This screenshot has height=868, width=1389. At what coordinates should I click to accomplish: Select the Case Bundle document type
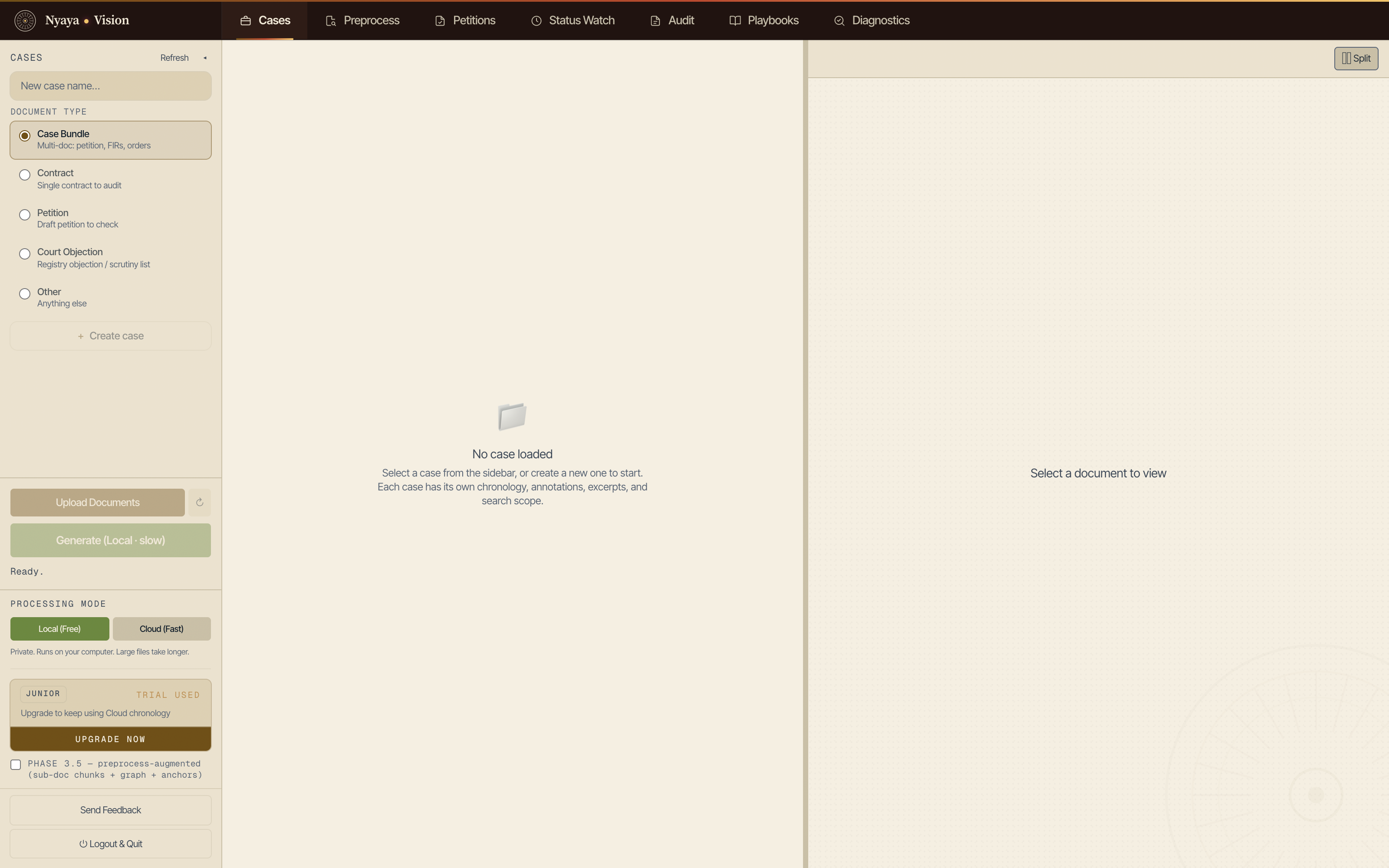[x=111, y=140]
